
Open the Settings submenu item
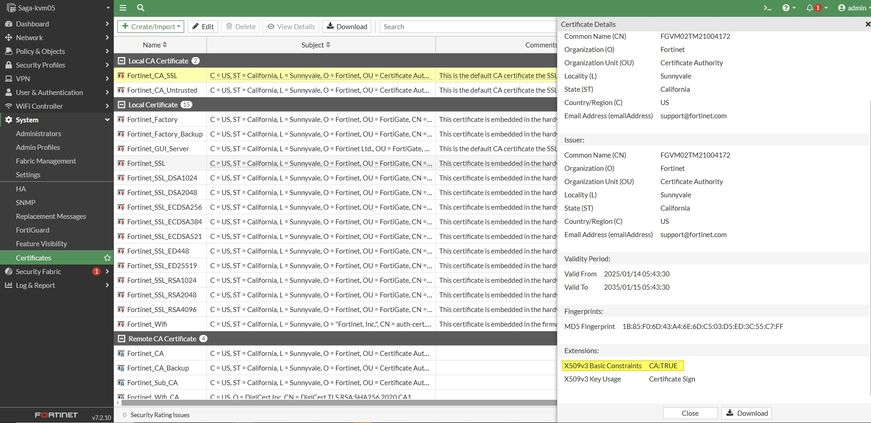[x=28, y=175]
